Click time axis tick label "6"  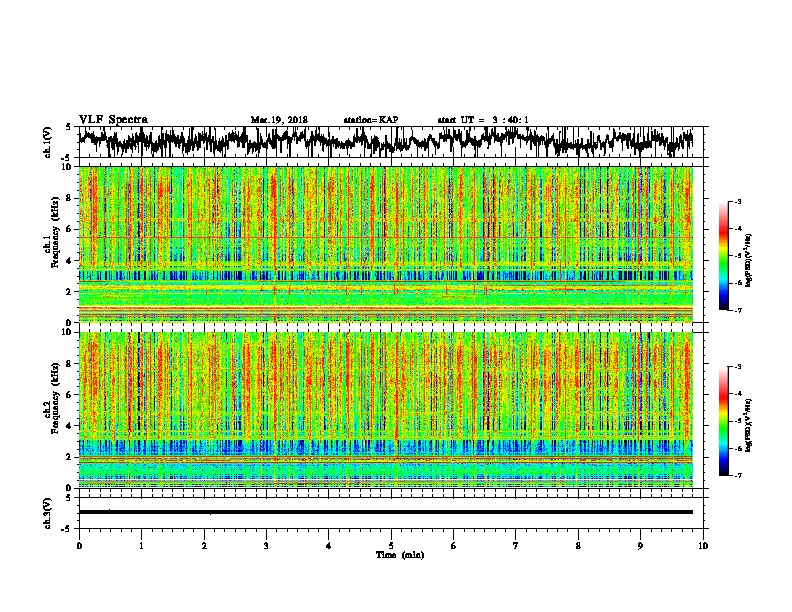tap(453, 546)
